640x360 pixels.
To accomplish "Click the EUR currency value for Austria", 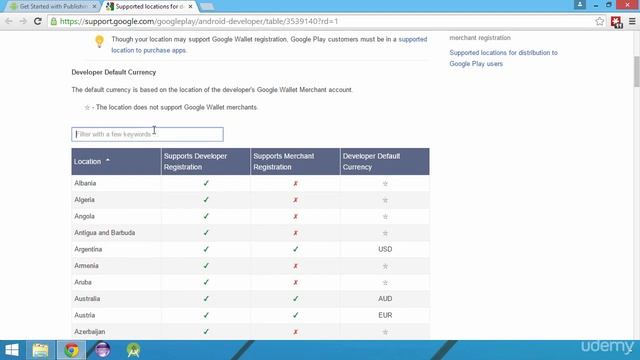I will point(385,316).
